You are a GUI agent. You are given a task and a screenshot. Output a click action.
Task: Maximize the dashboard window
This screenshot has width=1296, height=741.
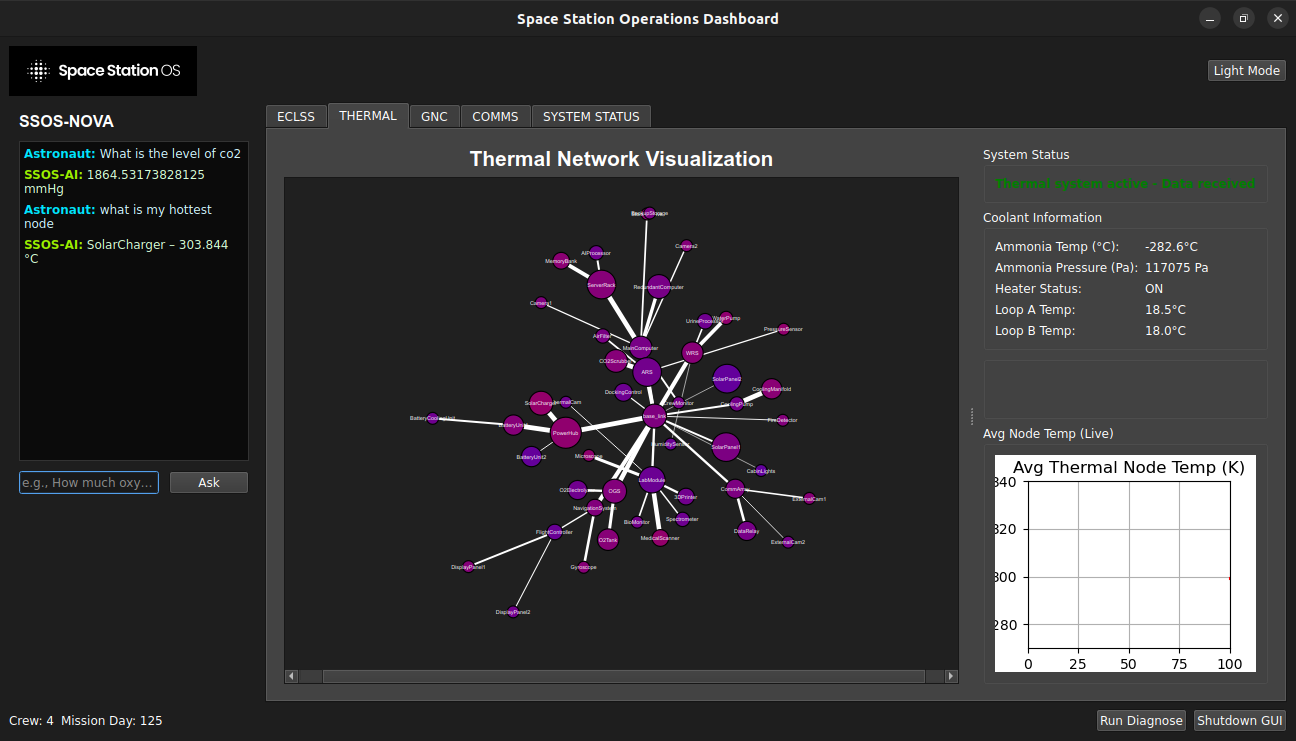click(x=1244, y=18)
